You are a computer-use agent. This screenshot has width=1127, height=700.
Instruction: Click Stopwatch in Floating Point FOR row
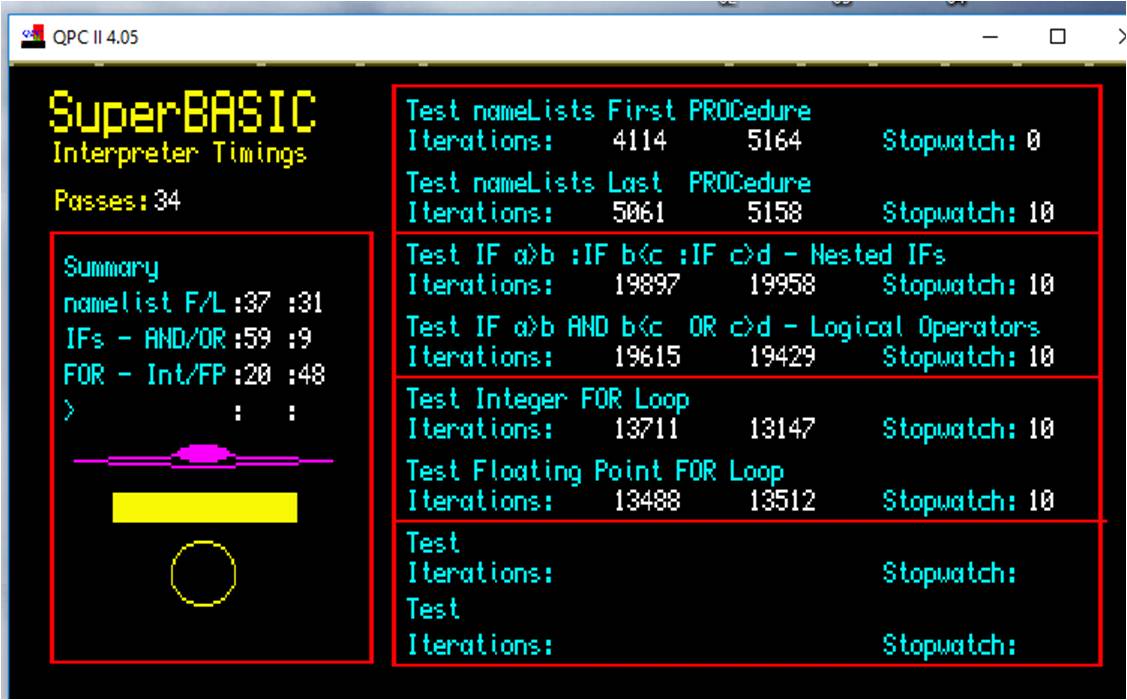coord(967,501)
